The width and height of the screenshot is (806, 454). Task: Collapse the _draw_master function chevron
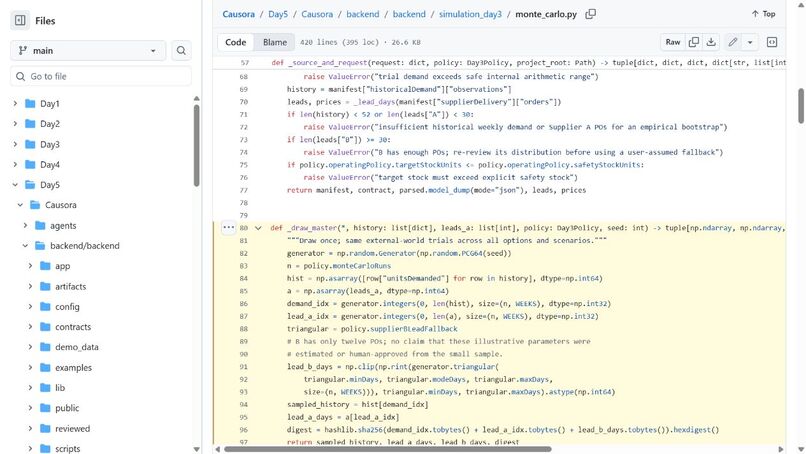[x=259, y=228]
